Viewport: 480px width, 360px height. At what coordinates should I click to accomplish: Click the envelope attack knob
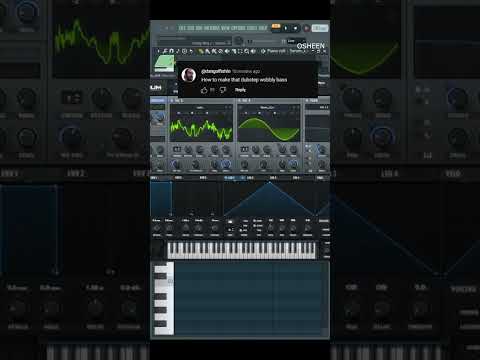[156, 228]
